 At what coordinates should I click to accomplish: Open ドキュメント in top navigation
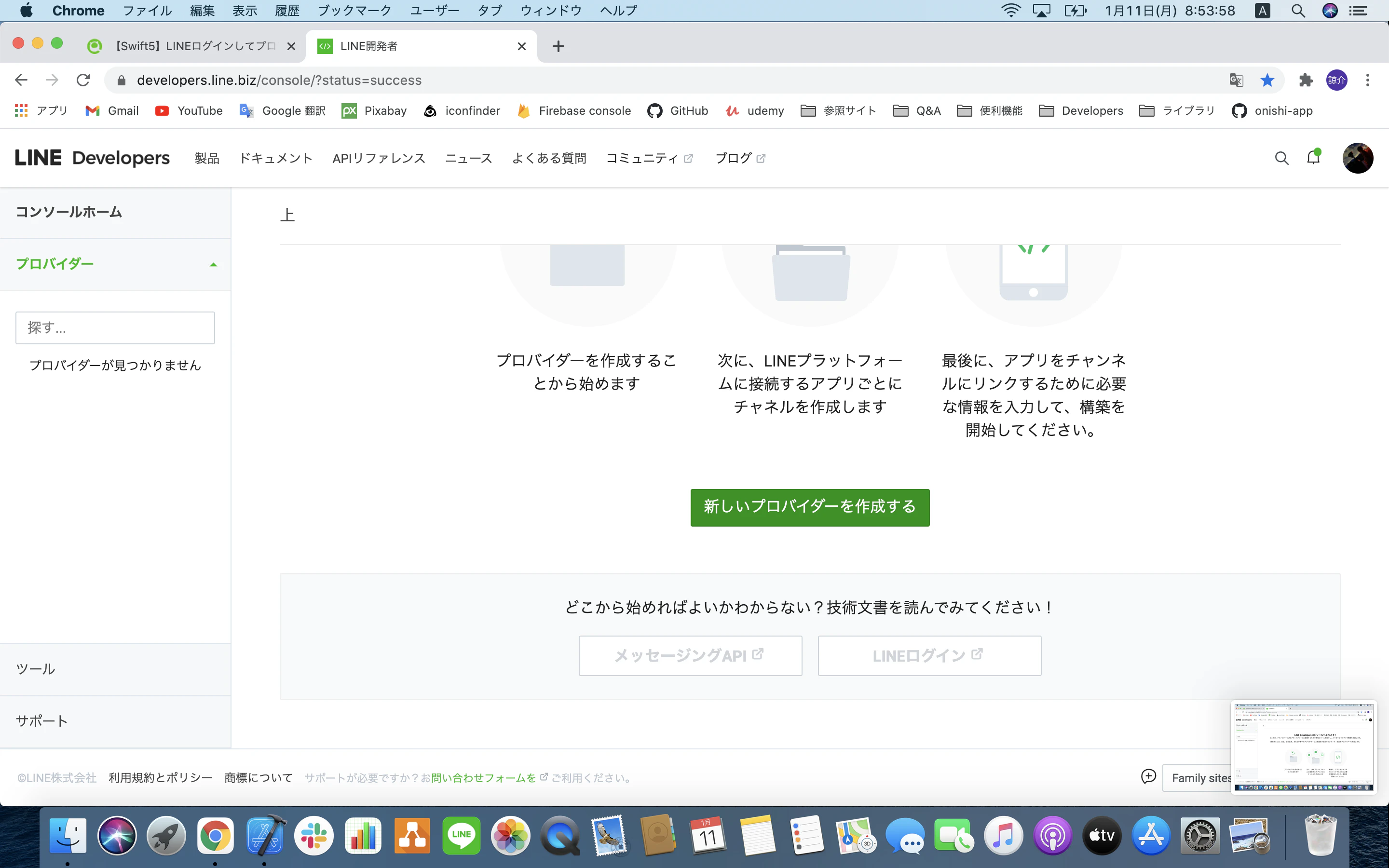pyautogui.click(x=275, y=159)
